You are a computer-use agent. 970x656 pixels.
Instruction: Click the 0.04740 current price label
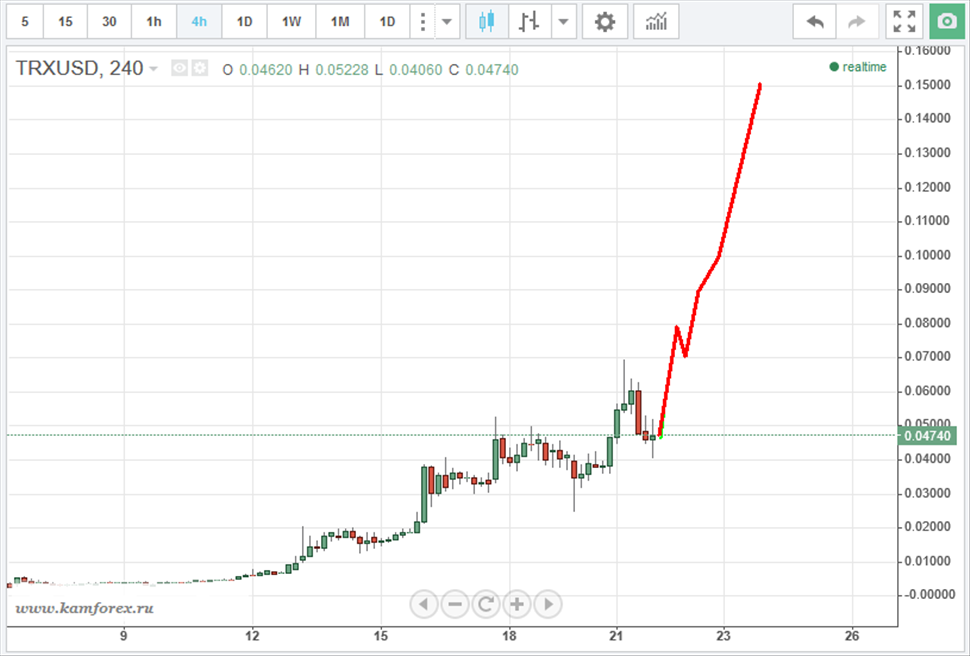point(927,436)
